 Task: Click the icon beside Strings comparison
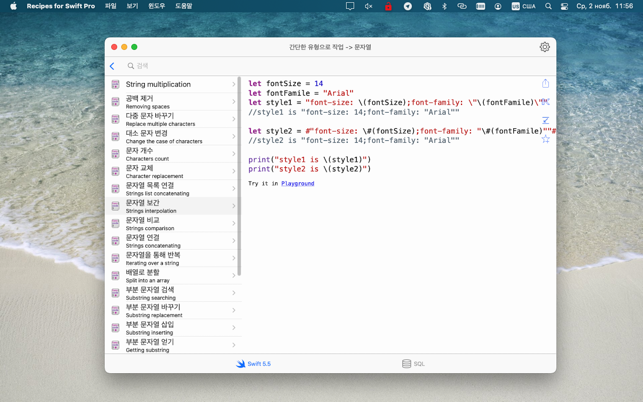[115, 223]
